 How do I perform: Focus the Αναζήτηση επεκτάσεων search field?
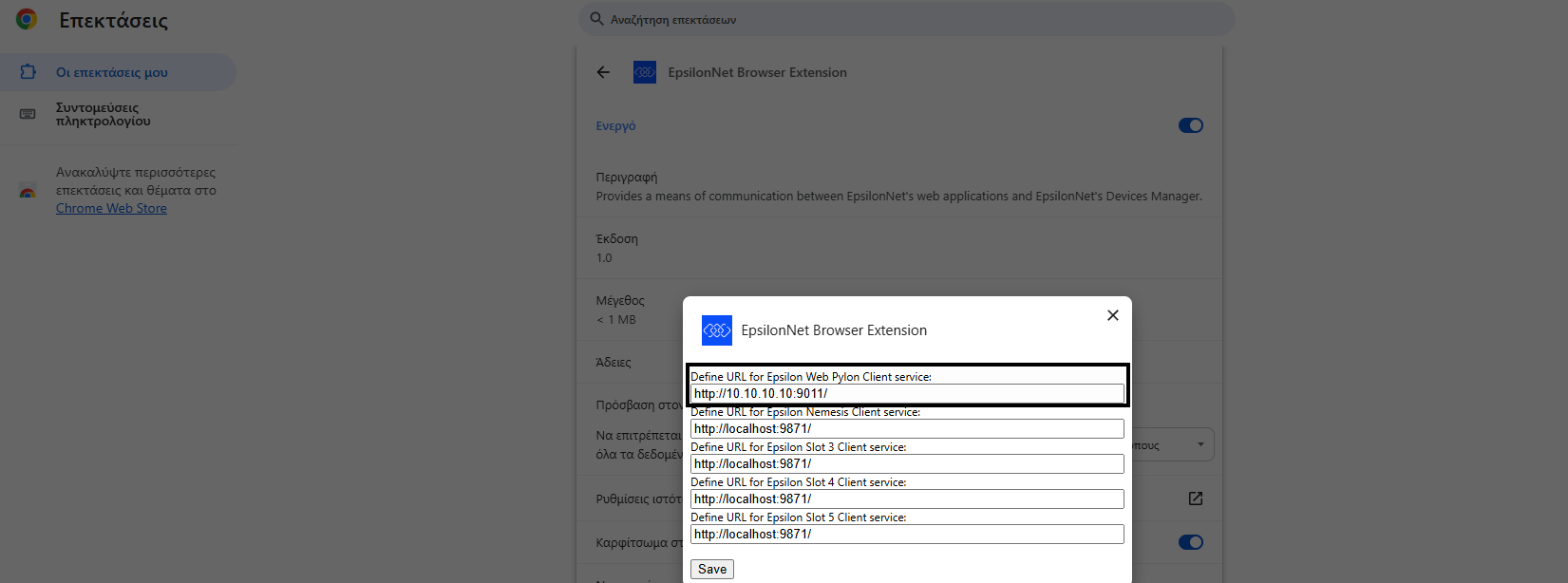[x=906, y=19]
